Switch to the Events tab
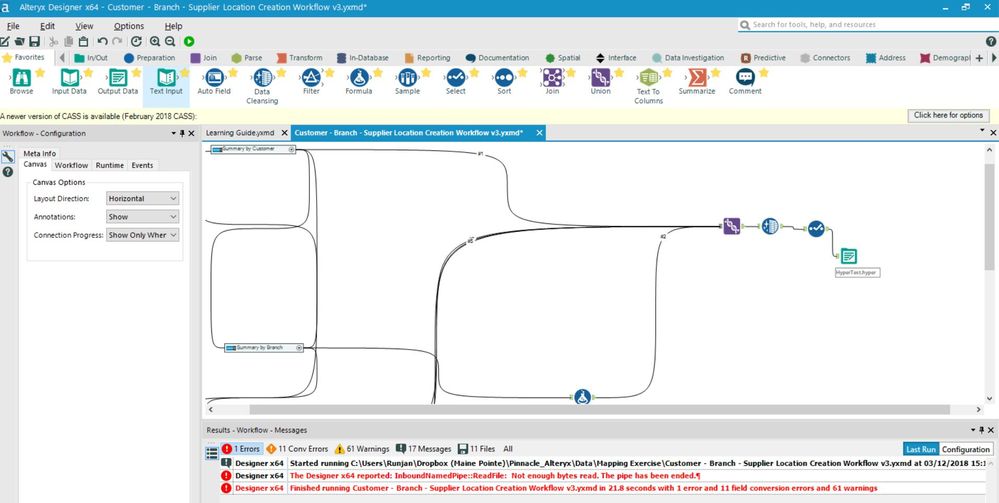This screenshot has width=999, height=503. (x=142, y=165)
